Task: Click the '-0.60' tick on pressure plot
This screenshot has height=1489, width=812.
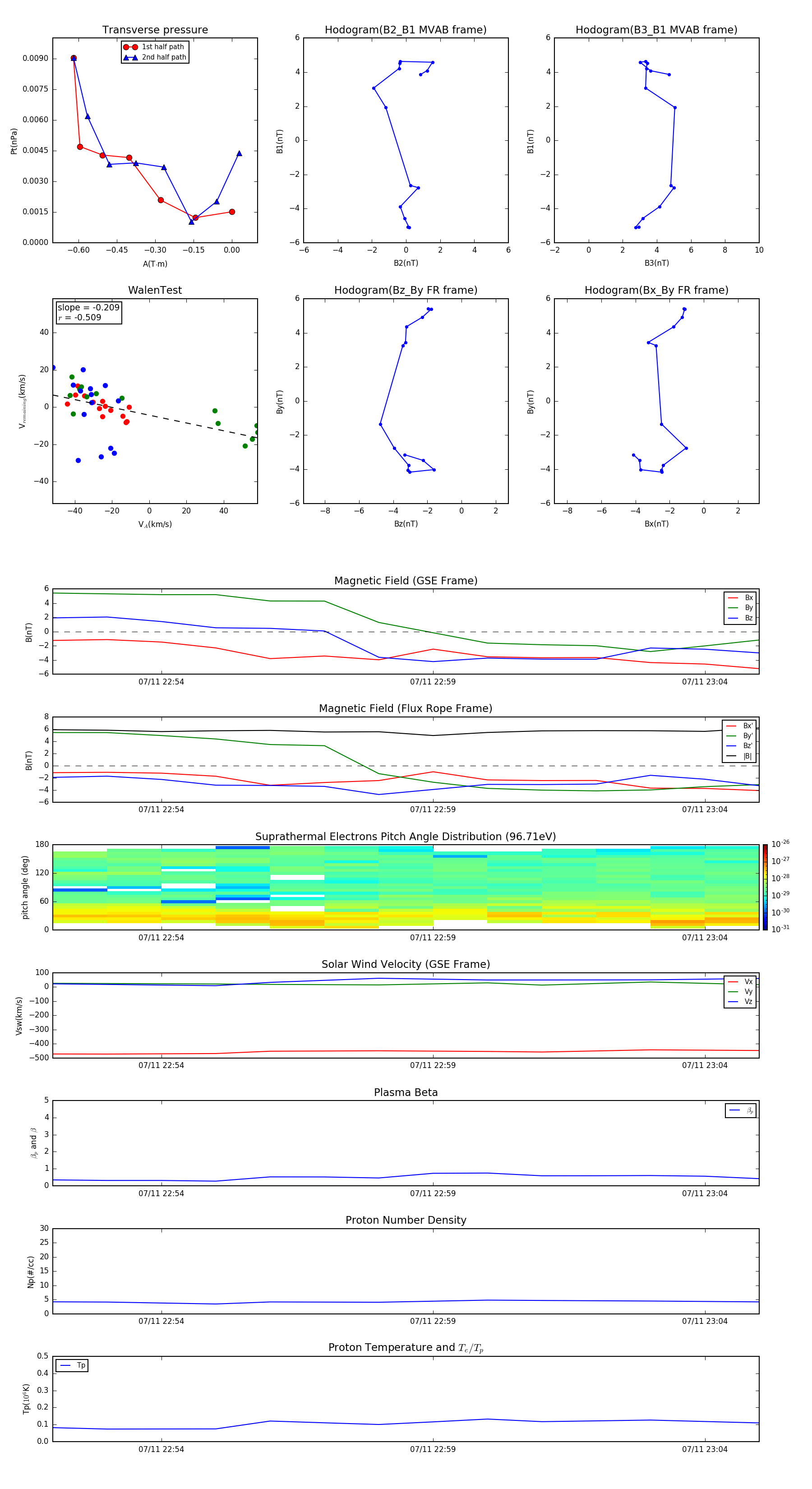Action: click(x=78, y=250)
